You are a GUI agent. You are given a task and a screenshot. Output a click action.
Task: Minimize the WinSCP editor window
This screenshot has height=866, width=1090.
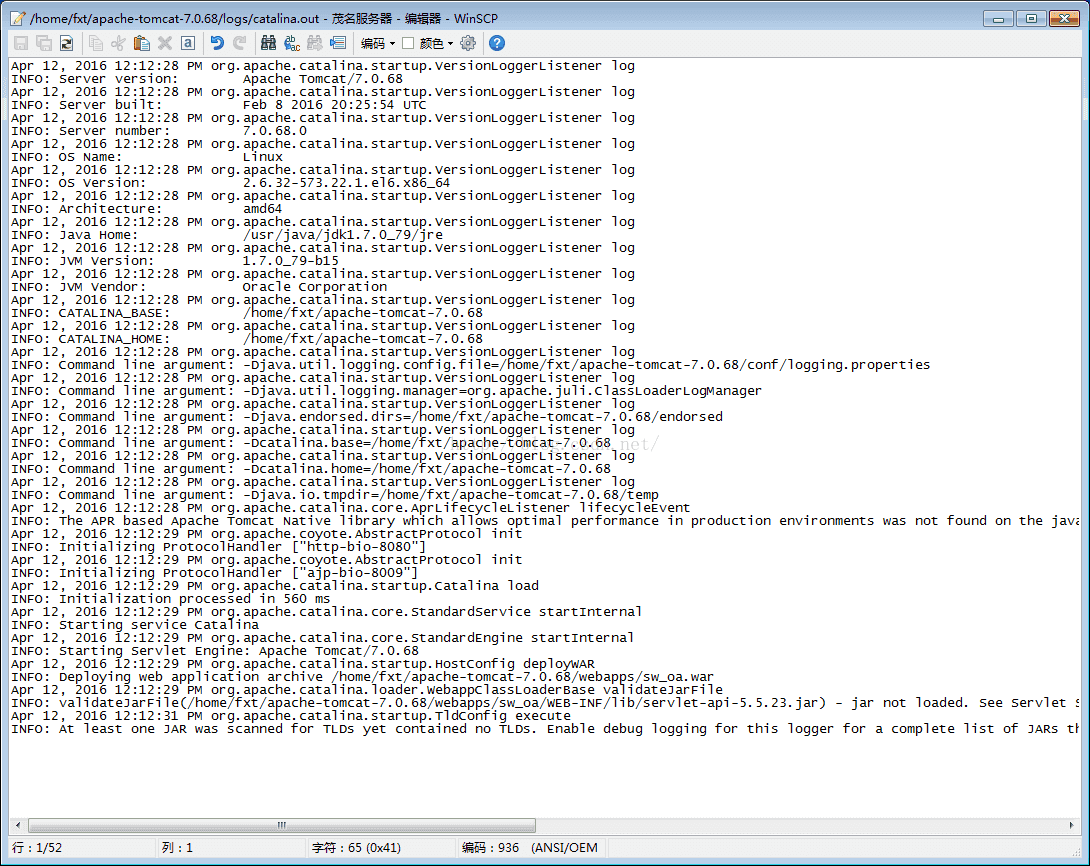998,19
